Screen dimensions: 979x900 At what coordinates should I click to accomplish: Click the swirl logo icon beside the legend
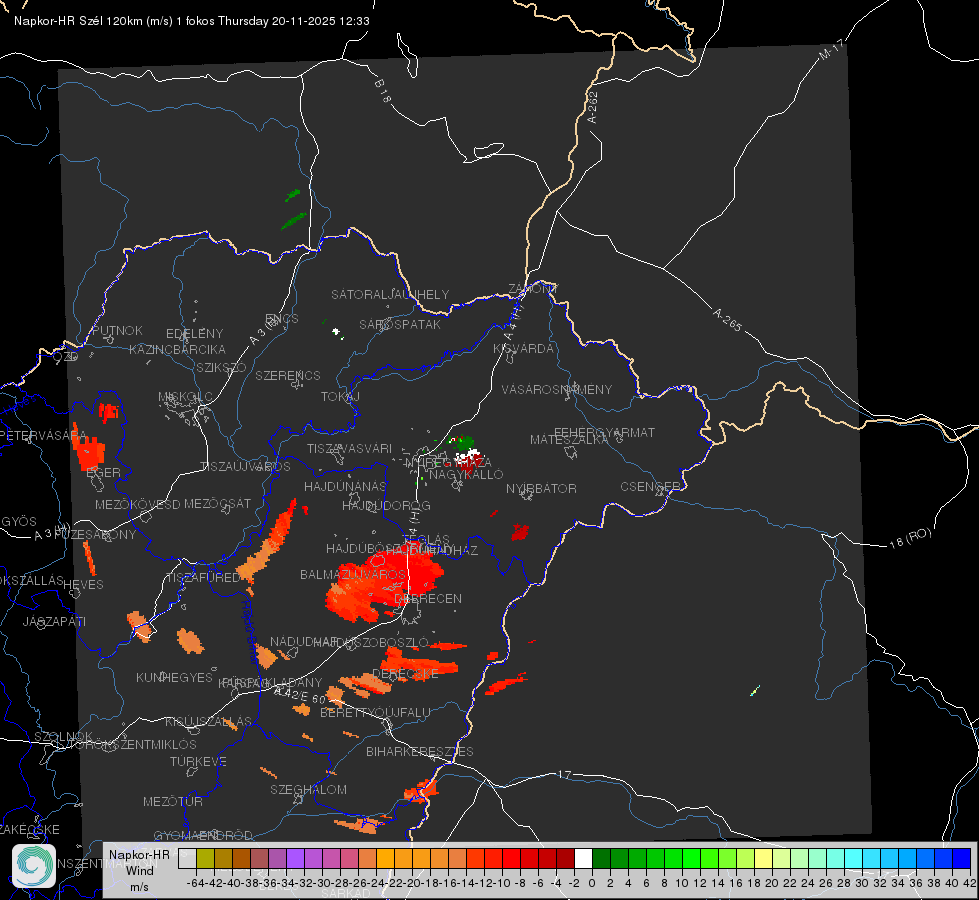pos(34,866)
